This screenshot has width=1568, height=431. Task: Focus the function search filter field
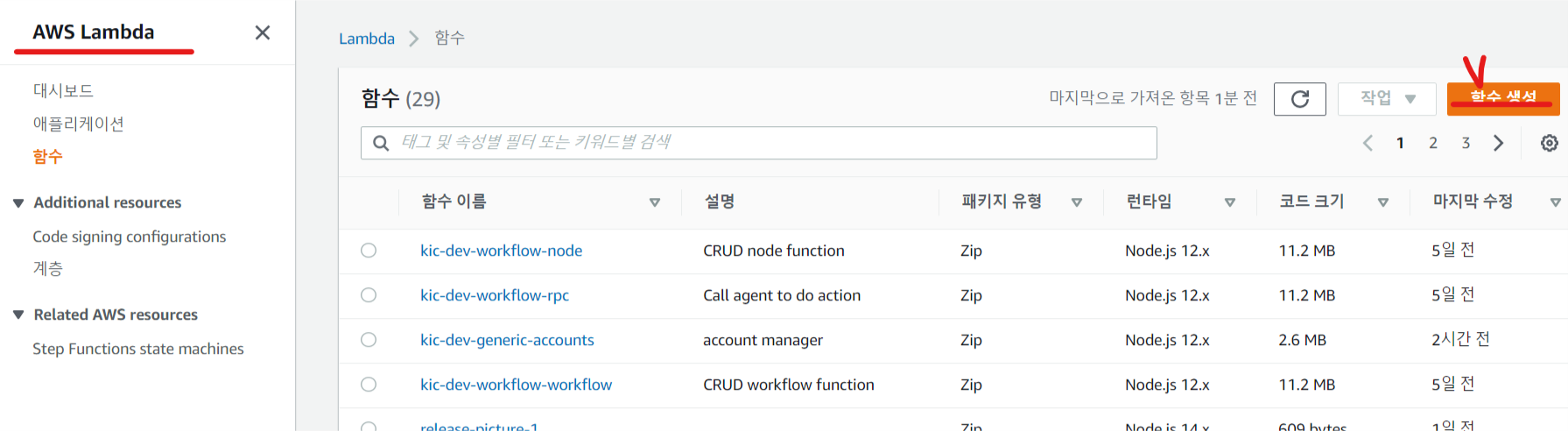tap(758, 143)
